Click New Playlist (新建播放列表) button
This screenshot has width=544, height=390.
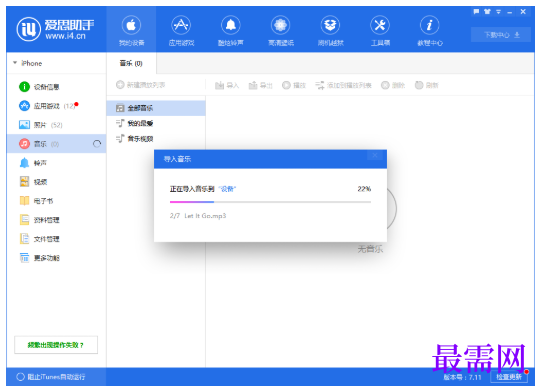141,85
